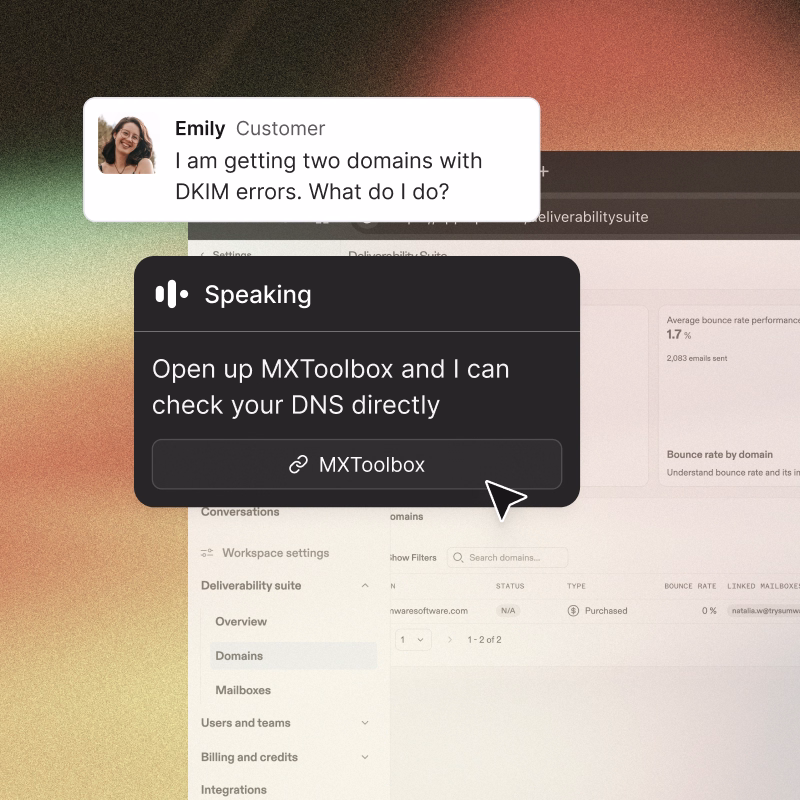Open the Billing and credits section label

tap(249, 757)
